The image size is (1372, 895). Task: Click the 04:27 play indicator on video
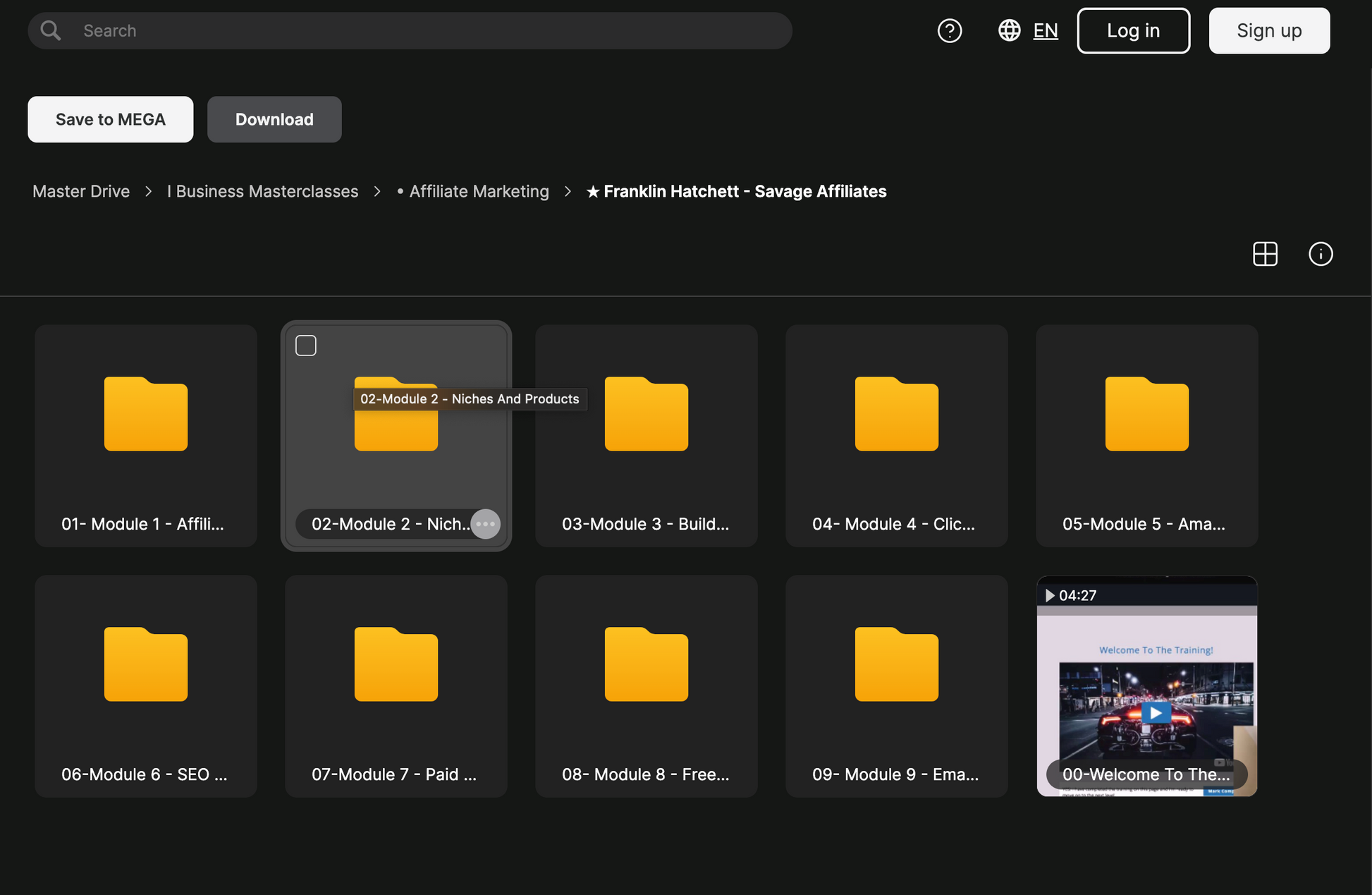[x=1070, y=595]
